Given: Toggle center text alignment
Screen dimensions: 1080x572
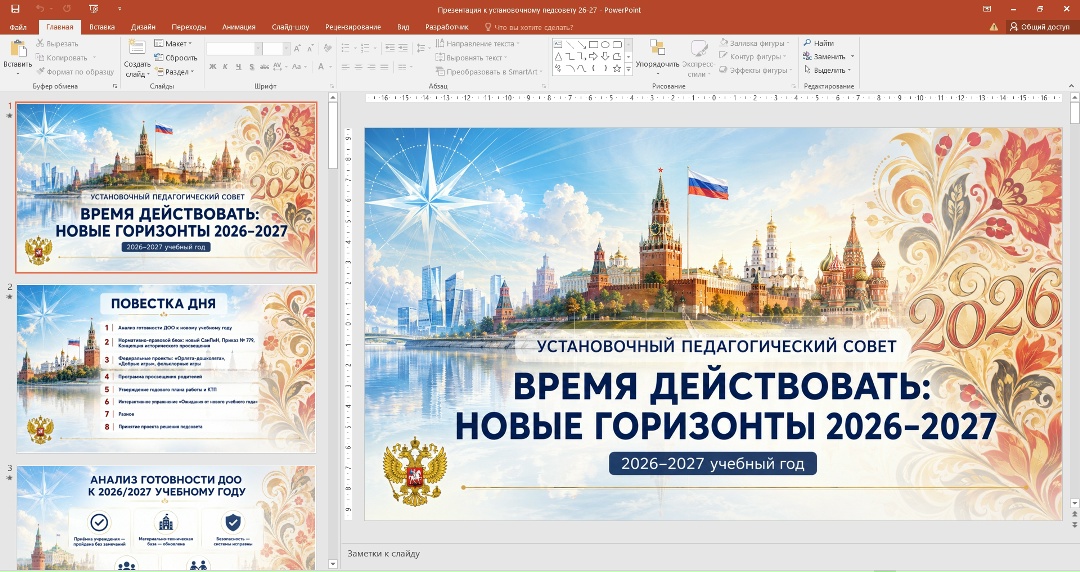Looking at the screenshot, I should click(359, 67).
